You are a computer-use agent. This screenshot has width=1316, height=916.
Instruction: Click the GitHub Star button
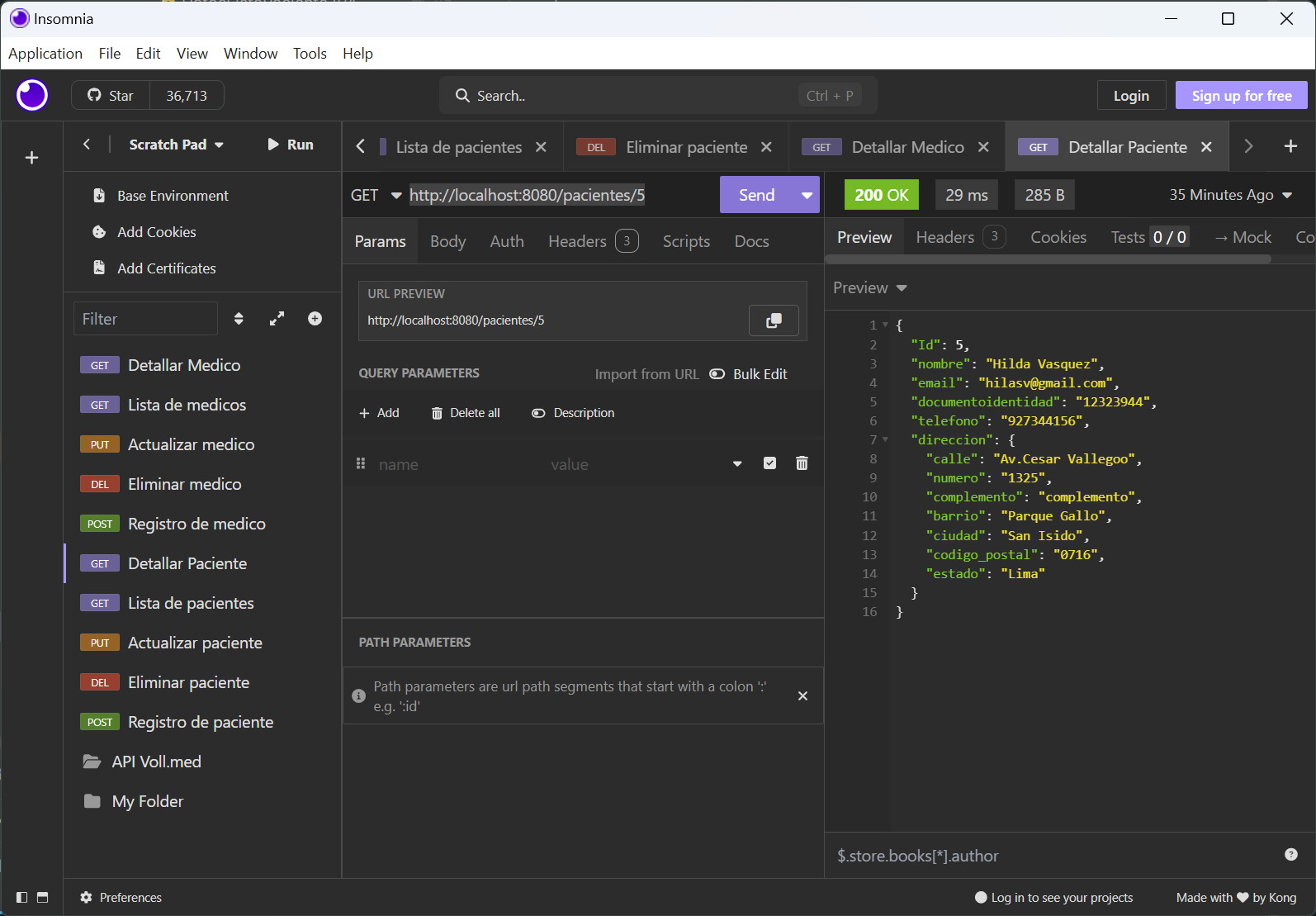[111, 96]
